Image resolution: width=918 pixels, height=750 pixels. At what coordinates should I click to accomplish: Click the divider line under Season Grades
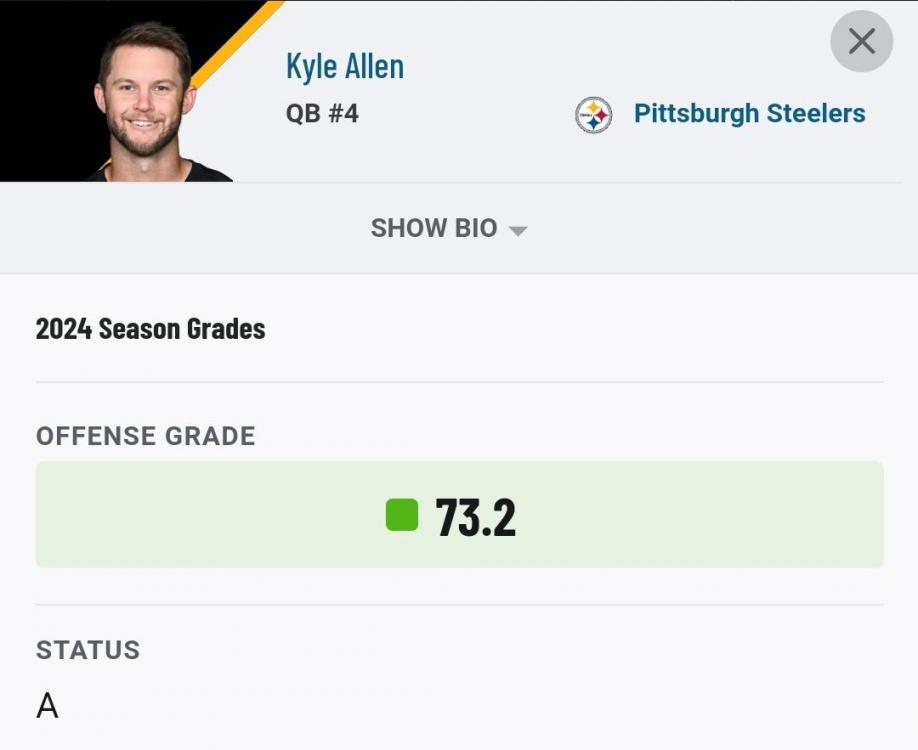pos(459,382)
